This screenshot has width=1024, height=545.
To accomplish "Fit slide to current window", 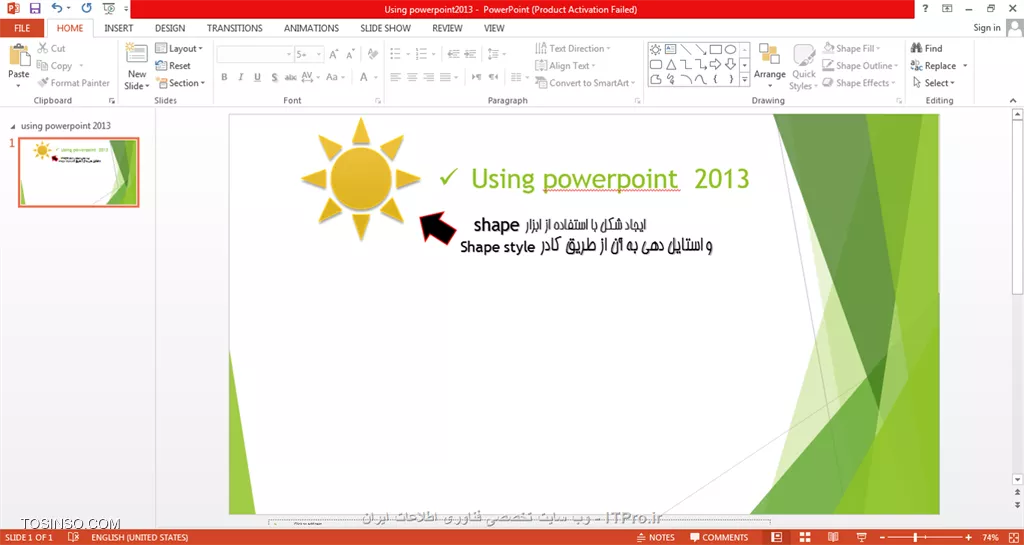I will click(1014, 537).
